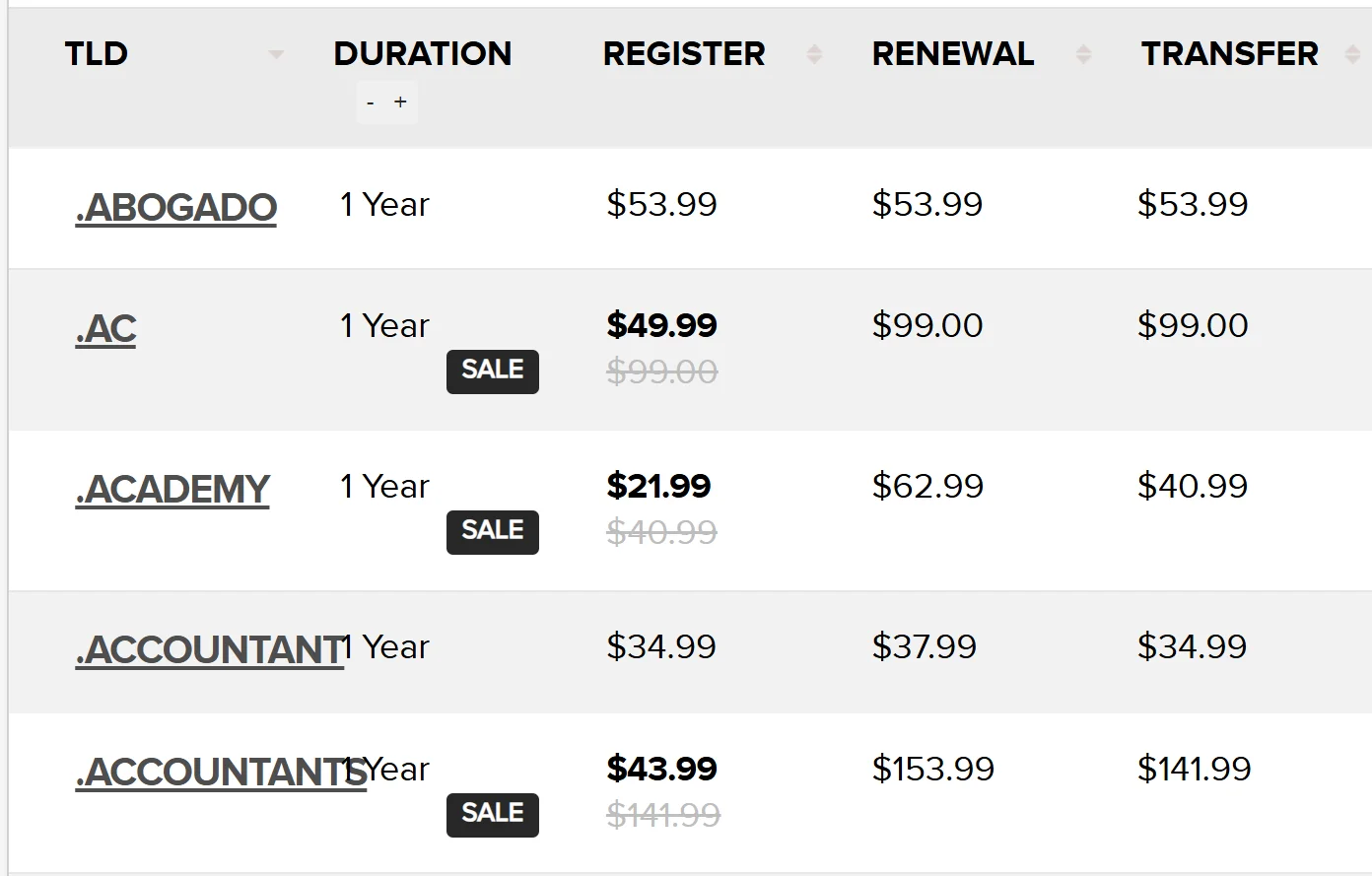This screenshot has width=1372, height=876.
Task: Sort by Register price arrows
Action: coord(814,54)
